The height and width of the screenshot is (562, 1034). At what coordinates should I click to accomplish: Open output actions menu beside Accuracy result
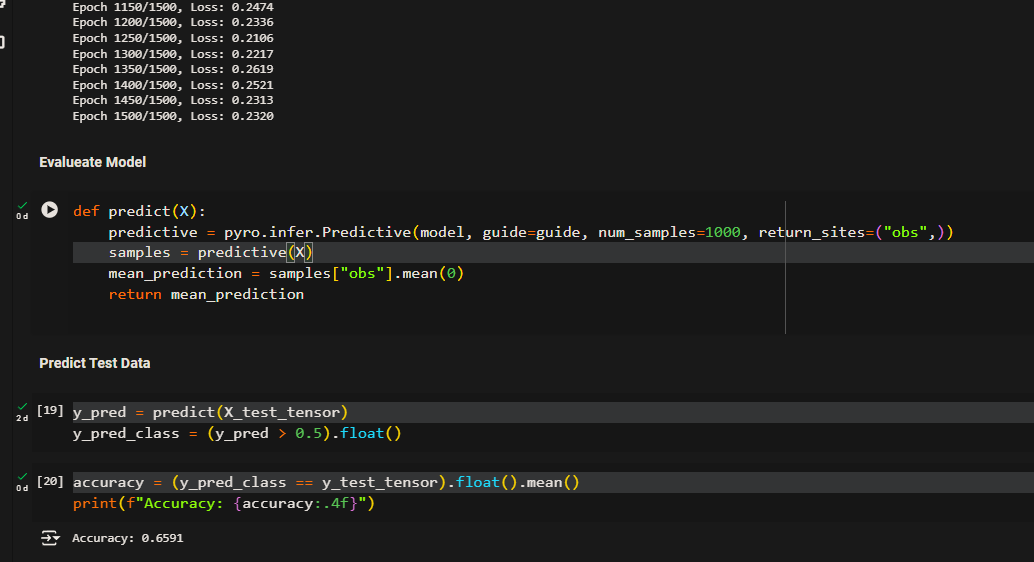[49, 538]
